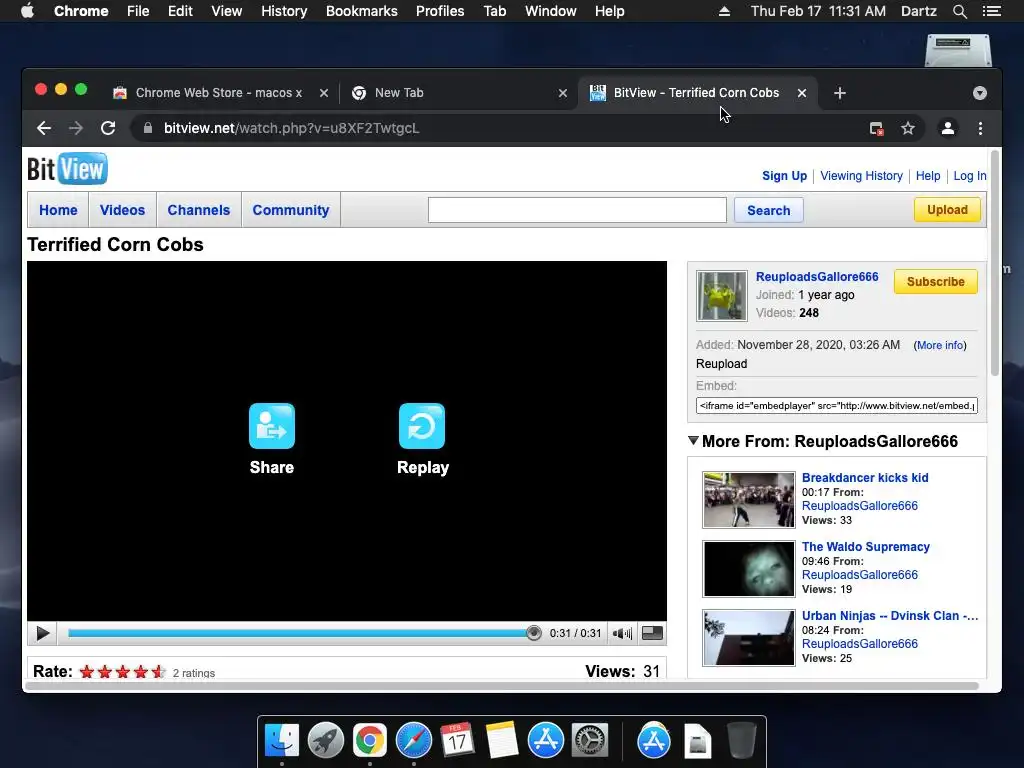
Task: Click the address bar URL
Action: pyautogui.click(x=291, y=129)
